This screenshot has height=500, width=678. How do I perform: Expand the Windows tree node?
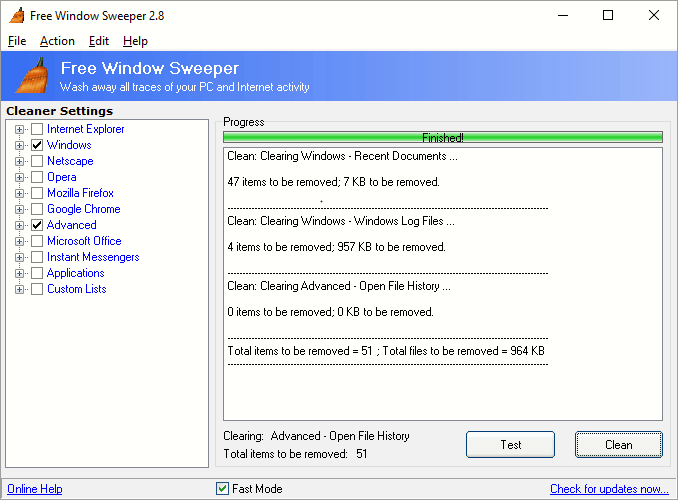coord(19,145)
